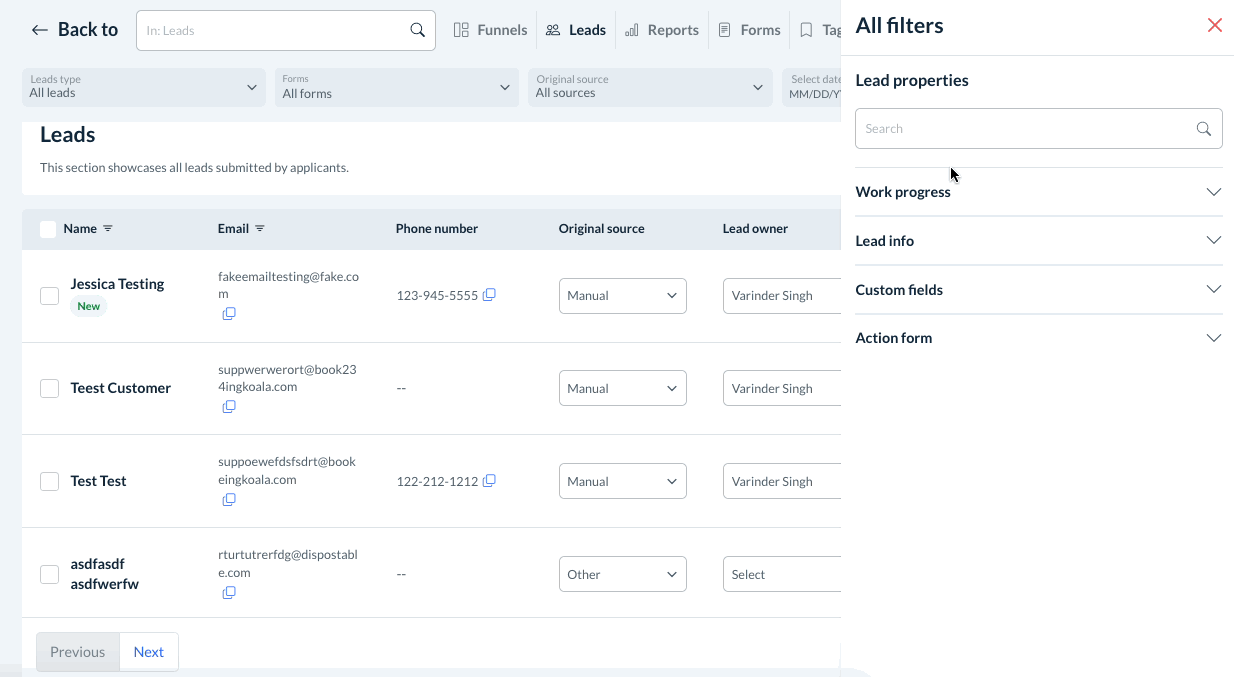1234x677 pixels.
Task: Close the All filters panel
Action: 1214,25
